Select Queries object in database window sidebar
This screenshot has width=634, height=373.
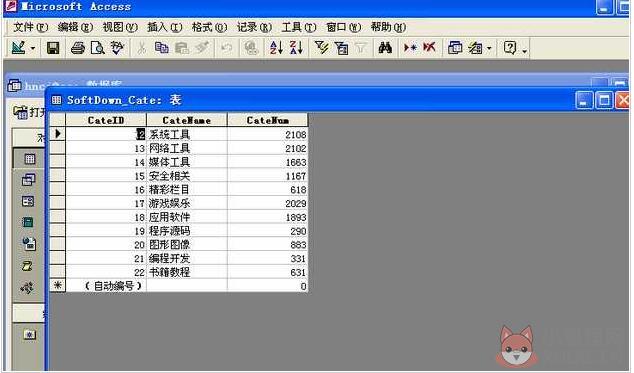tap(28, 179)
